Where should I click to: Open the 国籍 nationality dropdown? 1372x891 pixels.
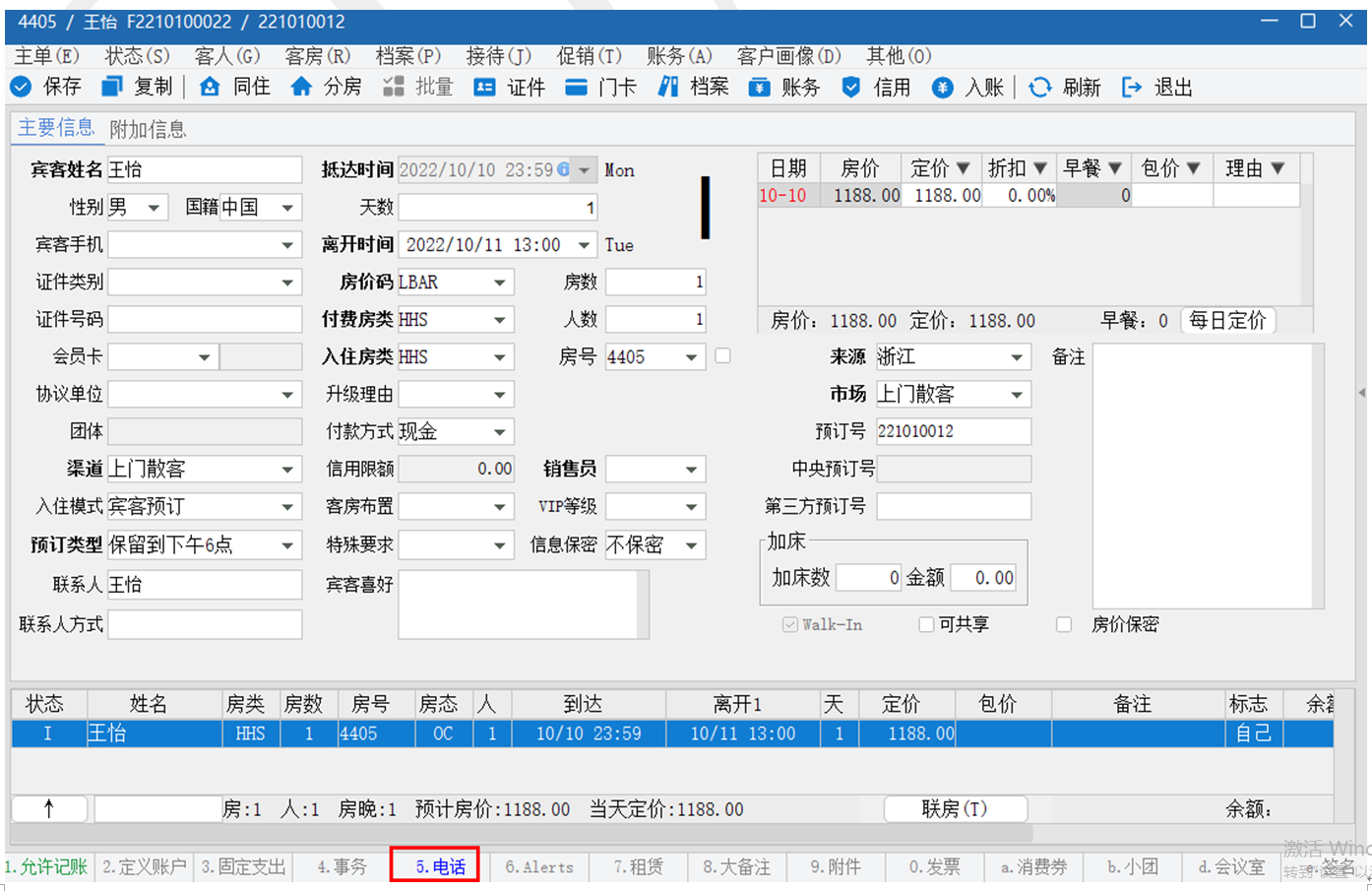point(287,208)
